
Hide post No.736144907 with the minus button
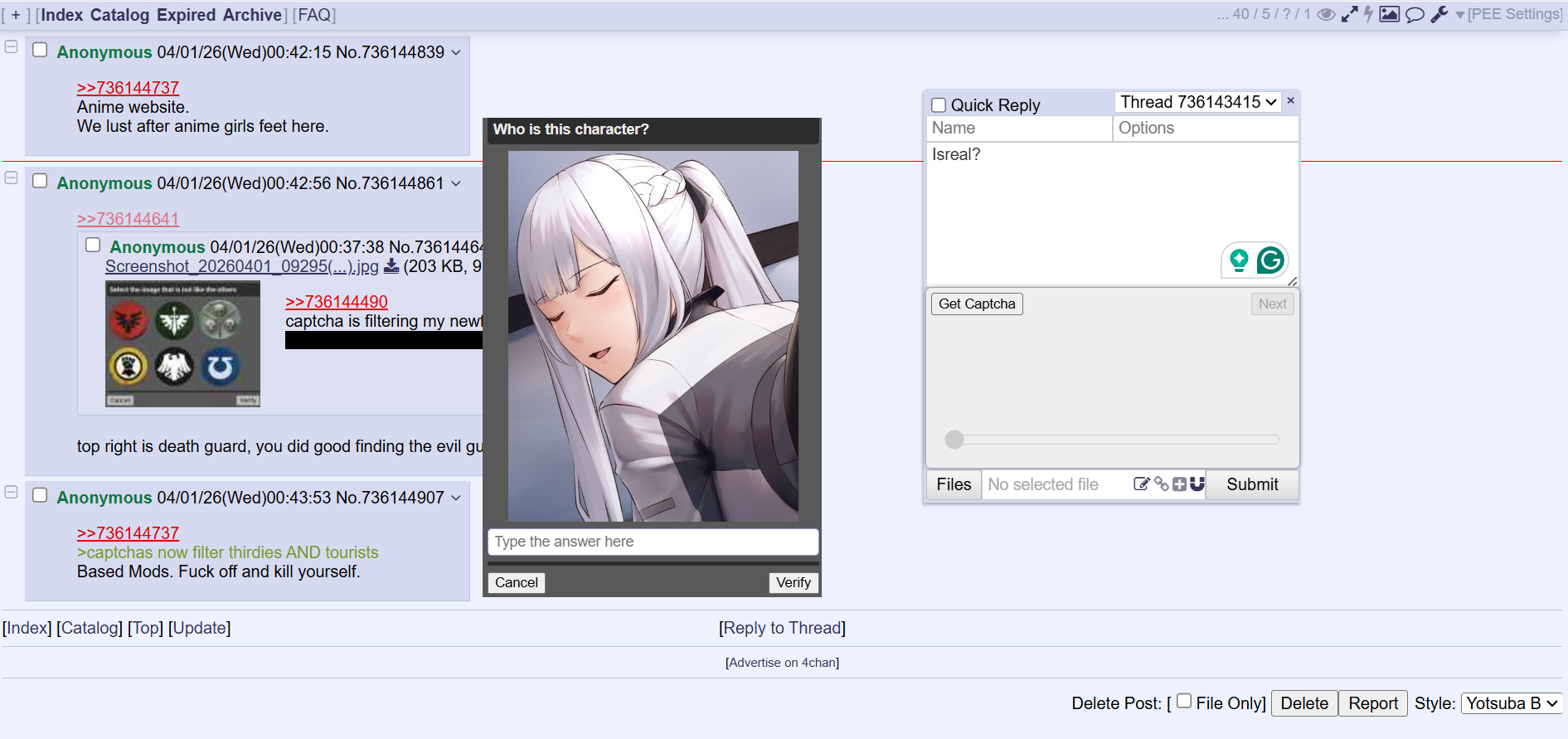(x=12, y=492)
